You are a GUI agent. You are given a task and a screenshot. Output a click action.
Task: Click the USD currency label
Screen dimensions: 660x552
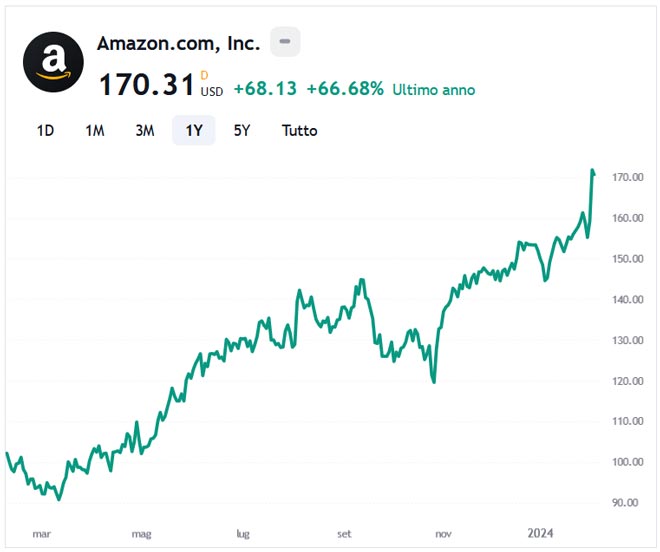coord(212,92)
